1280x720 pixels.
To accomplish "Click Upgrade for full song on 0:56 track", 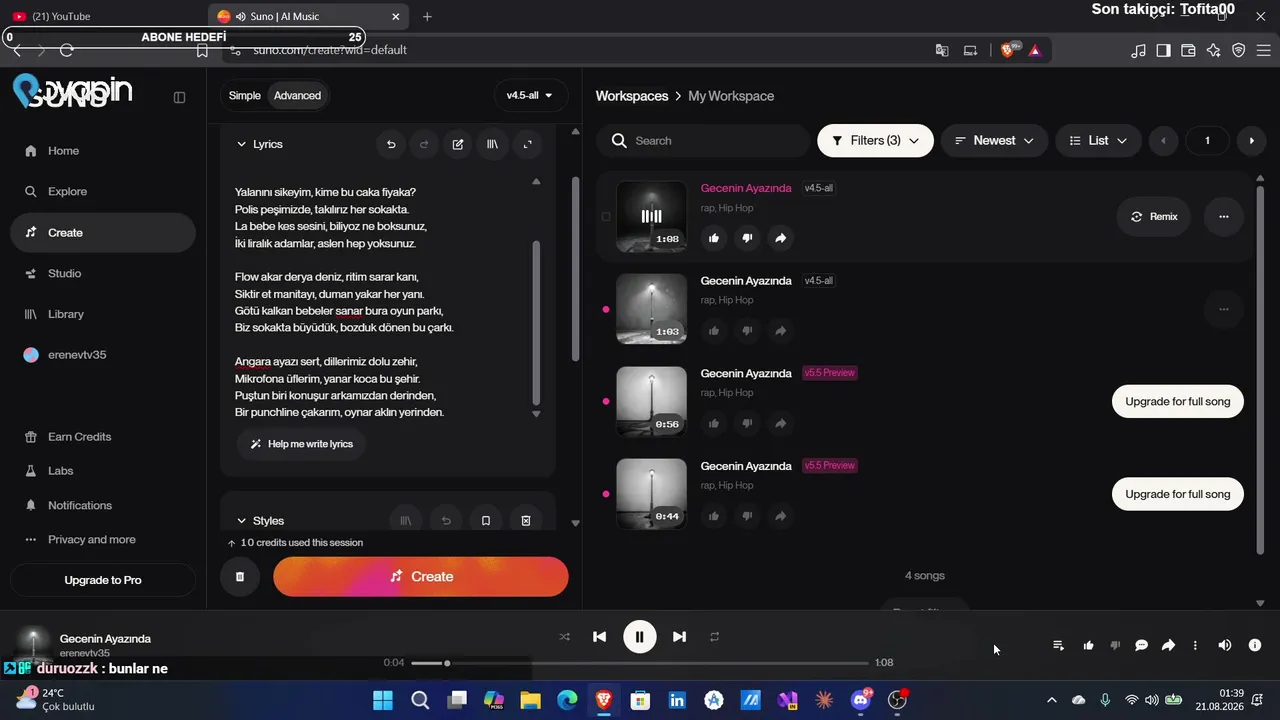I will pyautogui.click(x=1178, y=402).
